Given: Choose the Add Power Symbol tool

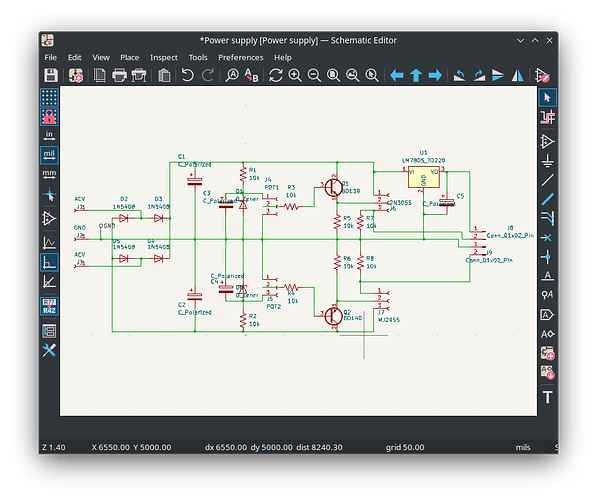Looking at the screenshot, I should (x=548, y=160).
